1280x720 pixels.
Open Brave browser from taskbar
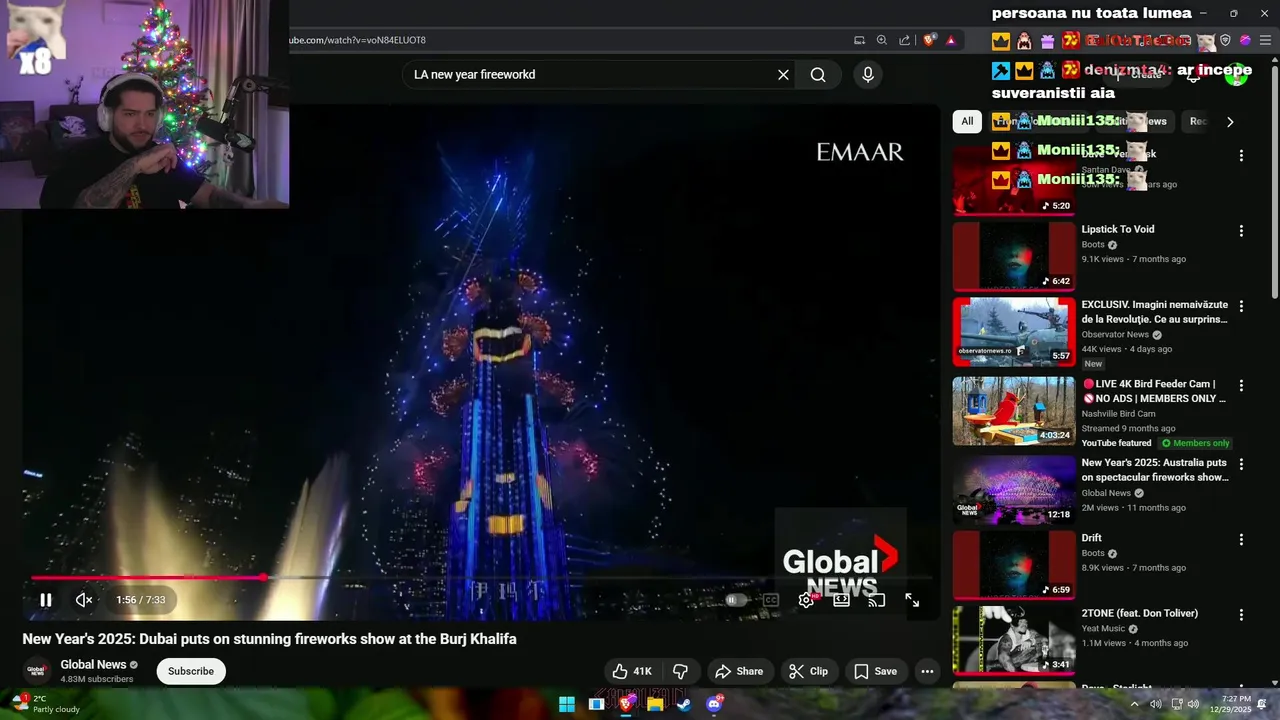[x=626, y=704]
